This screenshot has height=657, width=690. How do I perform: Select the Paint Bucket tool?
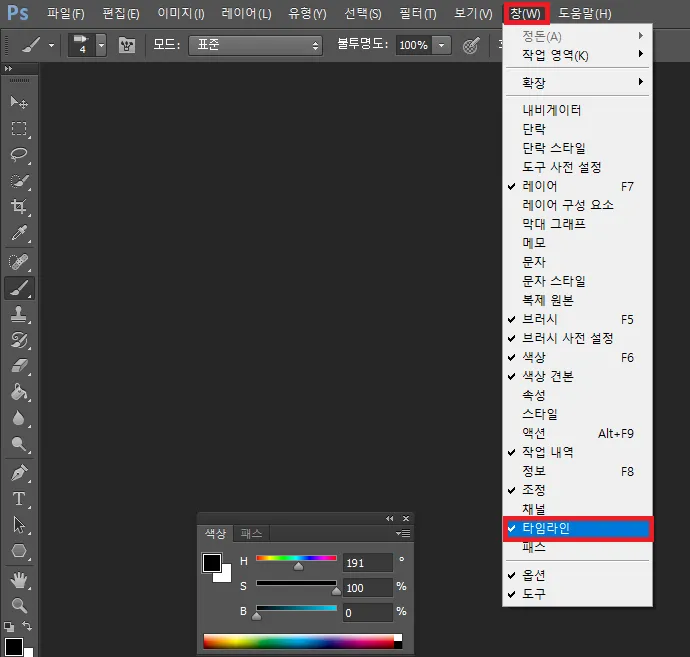19,392
